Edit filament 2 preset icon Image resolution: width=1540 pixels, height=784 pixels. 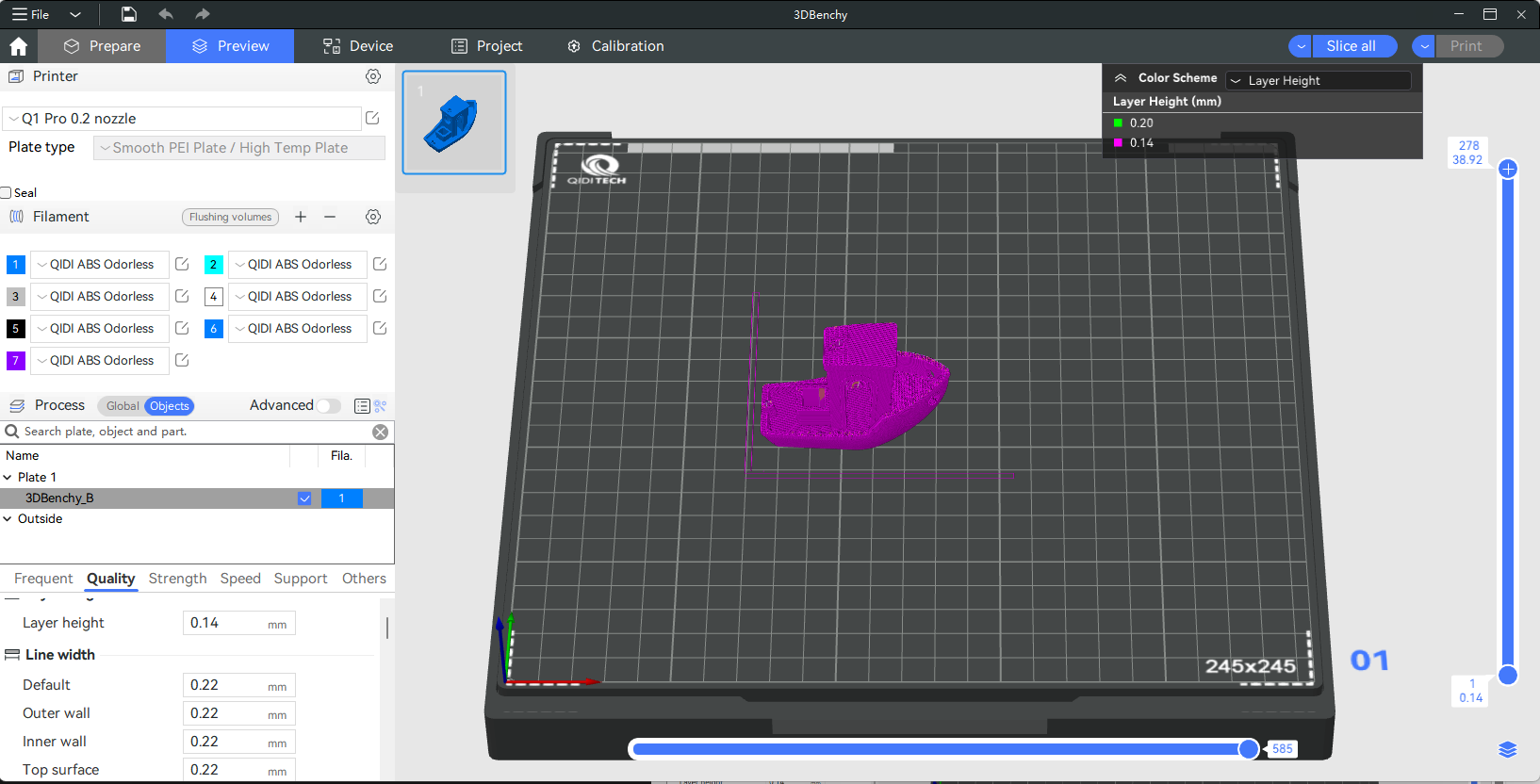click(x=380, y=264)
